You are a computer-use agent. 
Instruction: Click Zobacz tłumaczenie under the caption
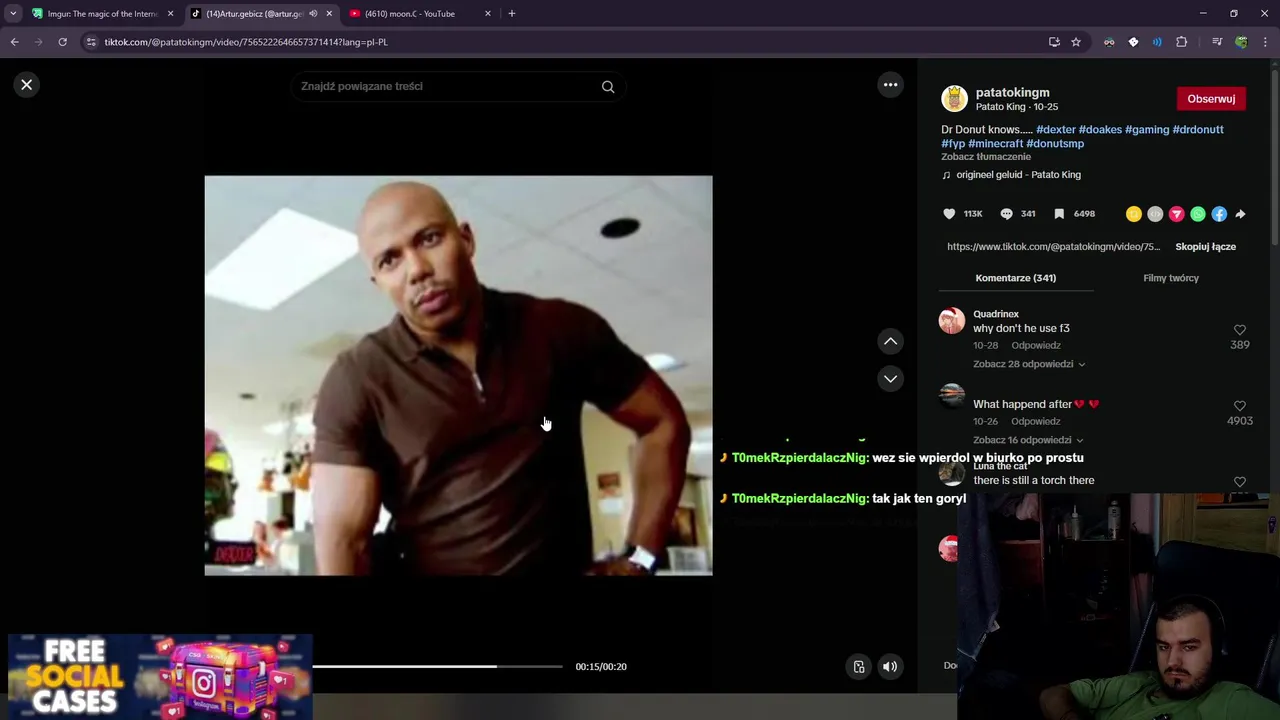(x=985, y=157)
